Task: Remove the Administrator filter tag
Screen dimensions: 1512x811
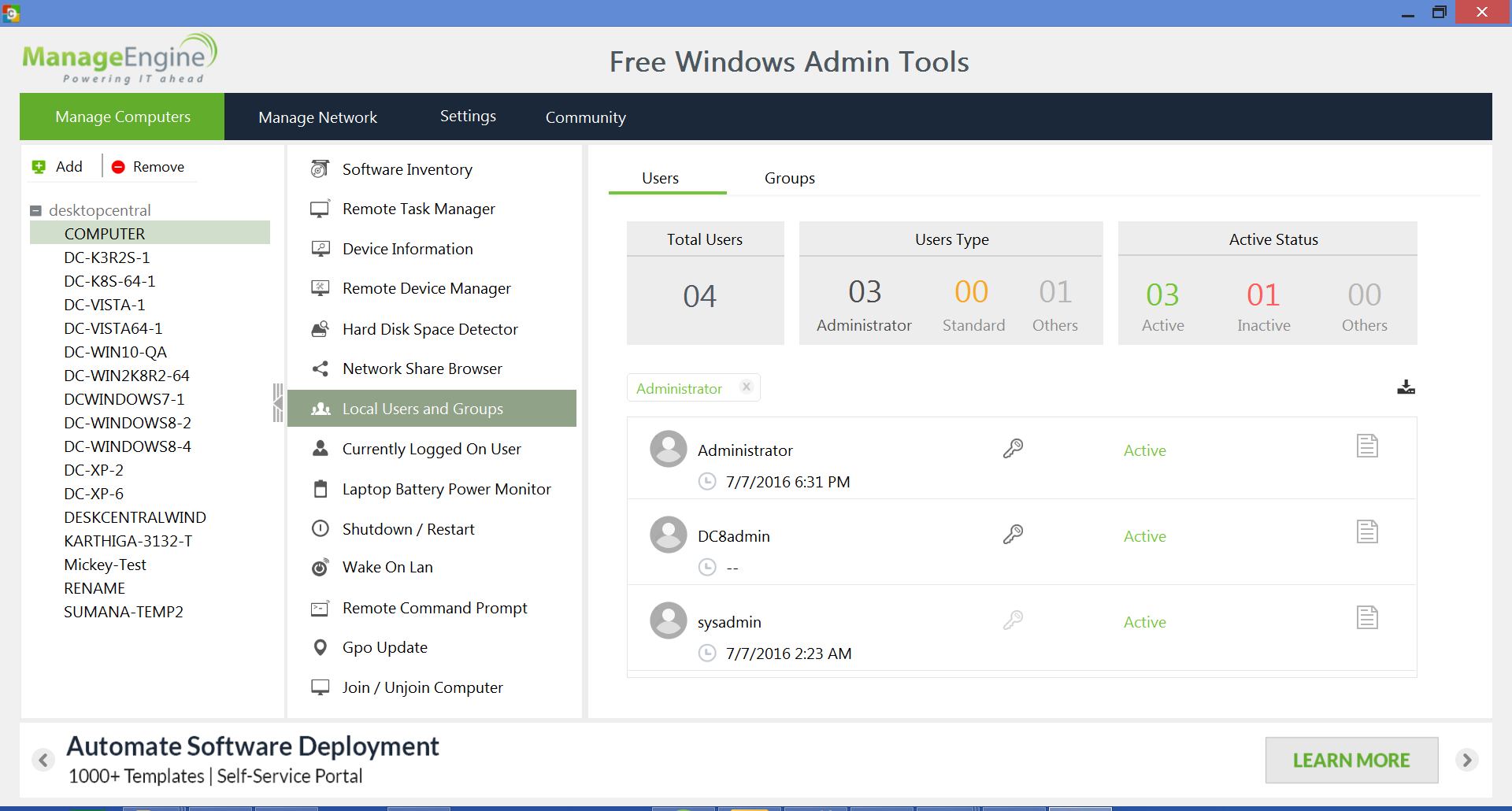Action: pos(747,387)
